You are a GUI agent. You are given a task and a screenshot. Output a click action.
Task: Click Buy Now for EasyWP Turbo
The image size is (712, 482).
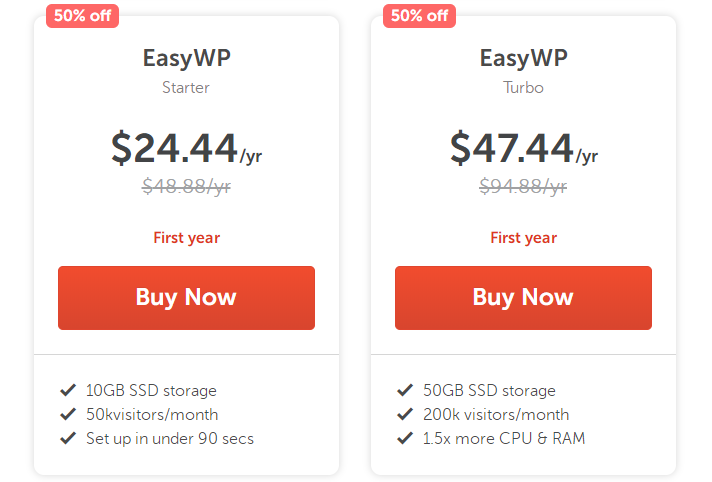[x=523, y=297]
